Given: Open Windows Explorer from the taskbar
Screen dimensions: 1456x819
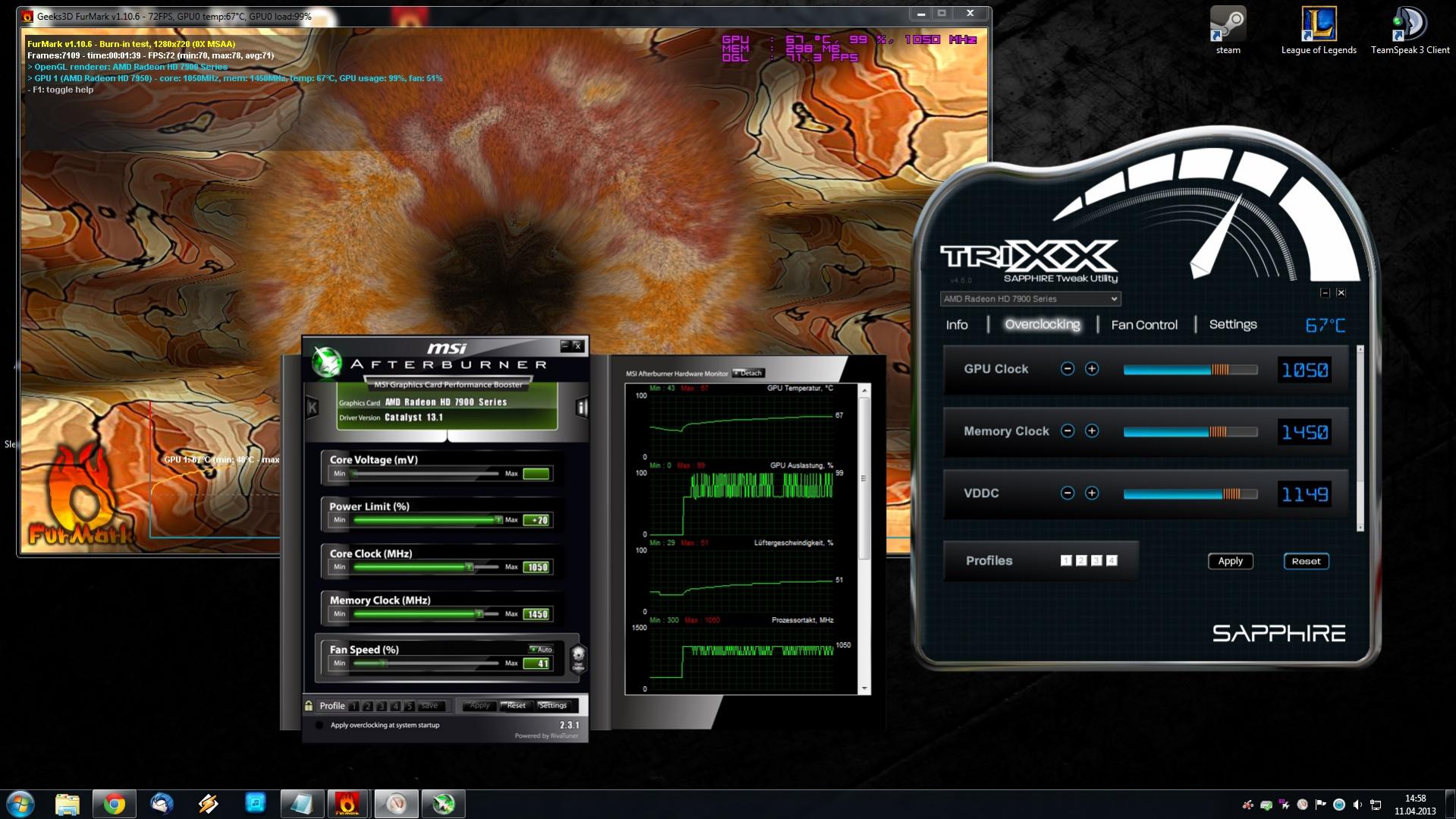Looking at the screenshot, I should click(68, 804).
